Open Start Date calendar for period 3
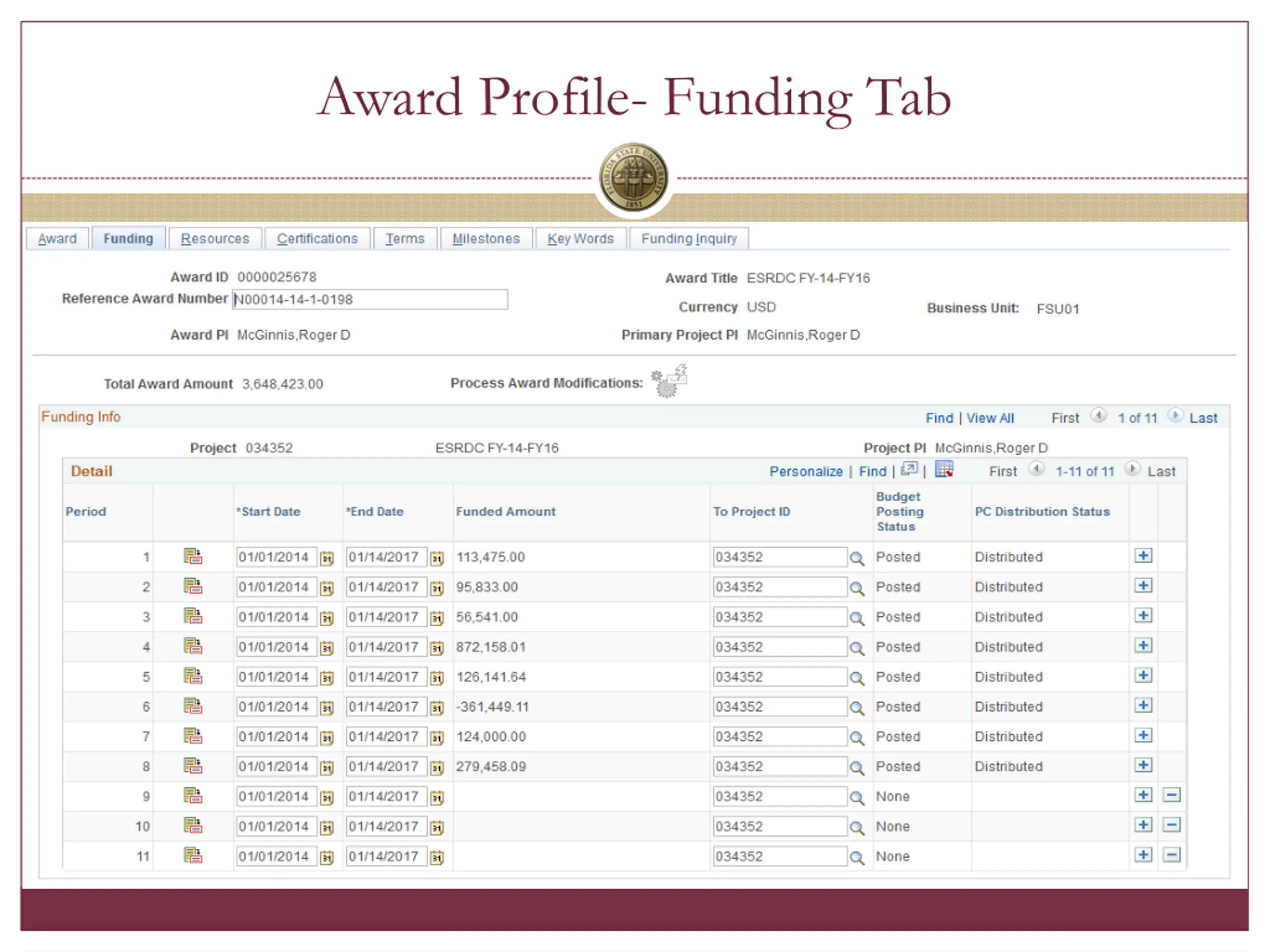Screen dimensions: 1270x952 click(x=327, y=618)
